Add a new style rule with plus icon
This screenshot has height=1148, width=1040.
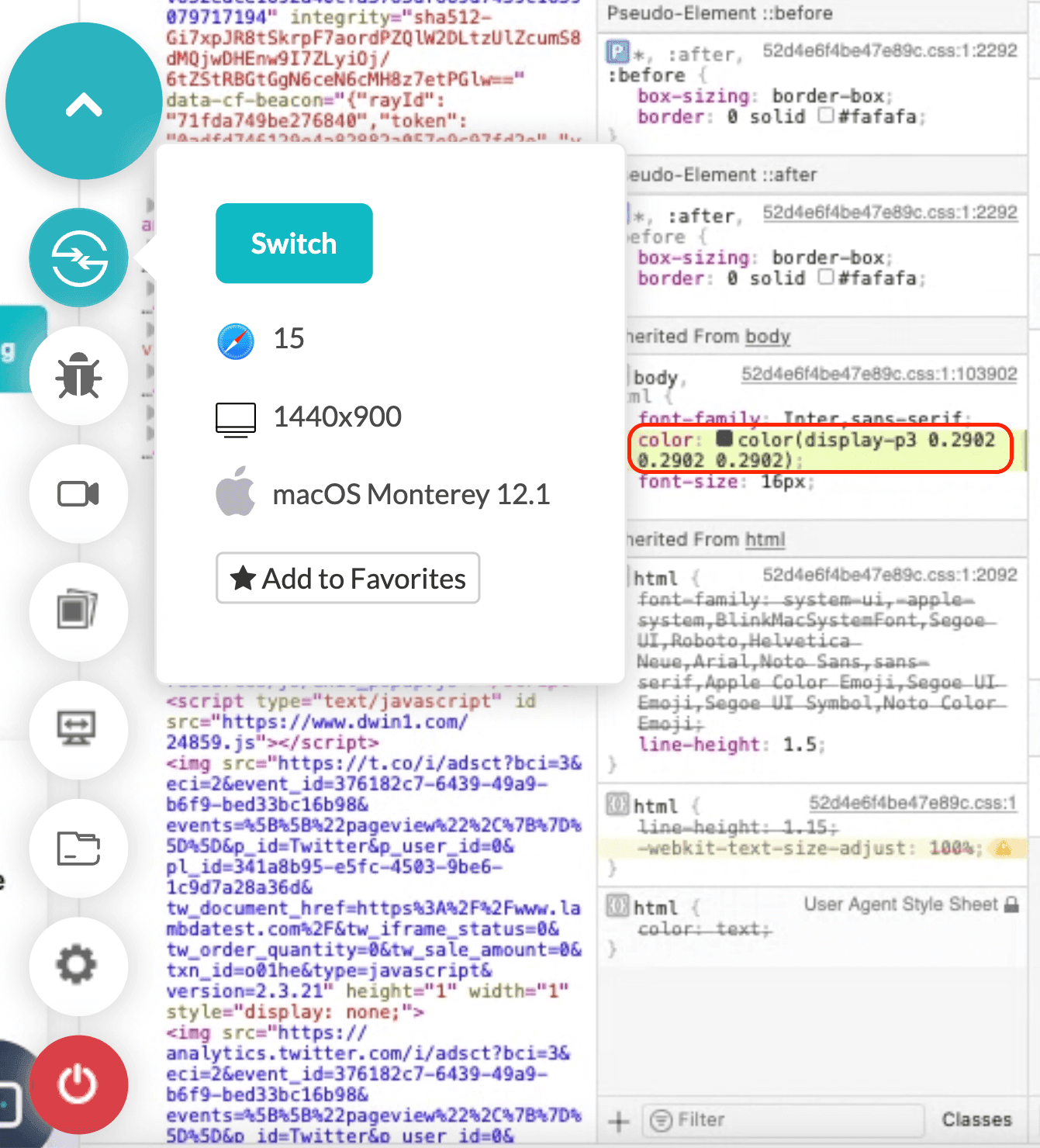click(x=619, y=1121)
